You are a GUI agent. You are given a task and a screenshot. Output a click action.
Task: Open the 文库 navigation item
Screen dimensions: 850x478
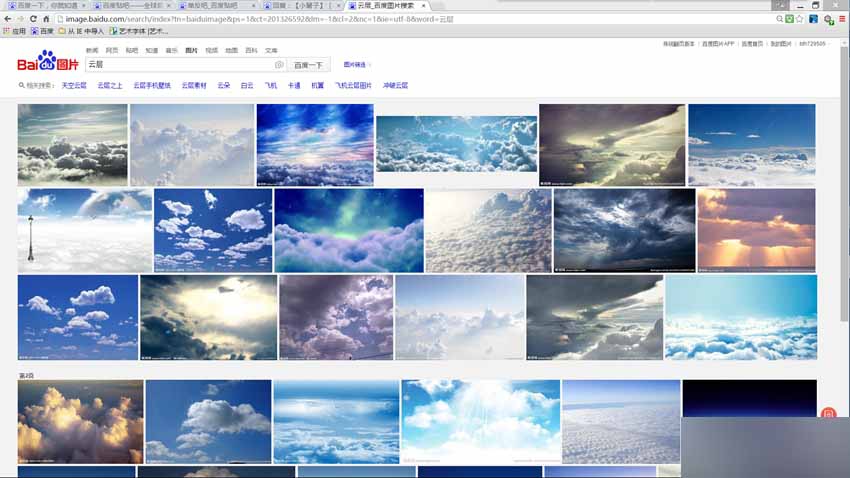tap(272, 50)
